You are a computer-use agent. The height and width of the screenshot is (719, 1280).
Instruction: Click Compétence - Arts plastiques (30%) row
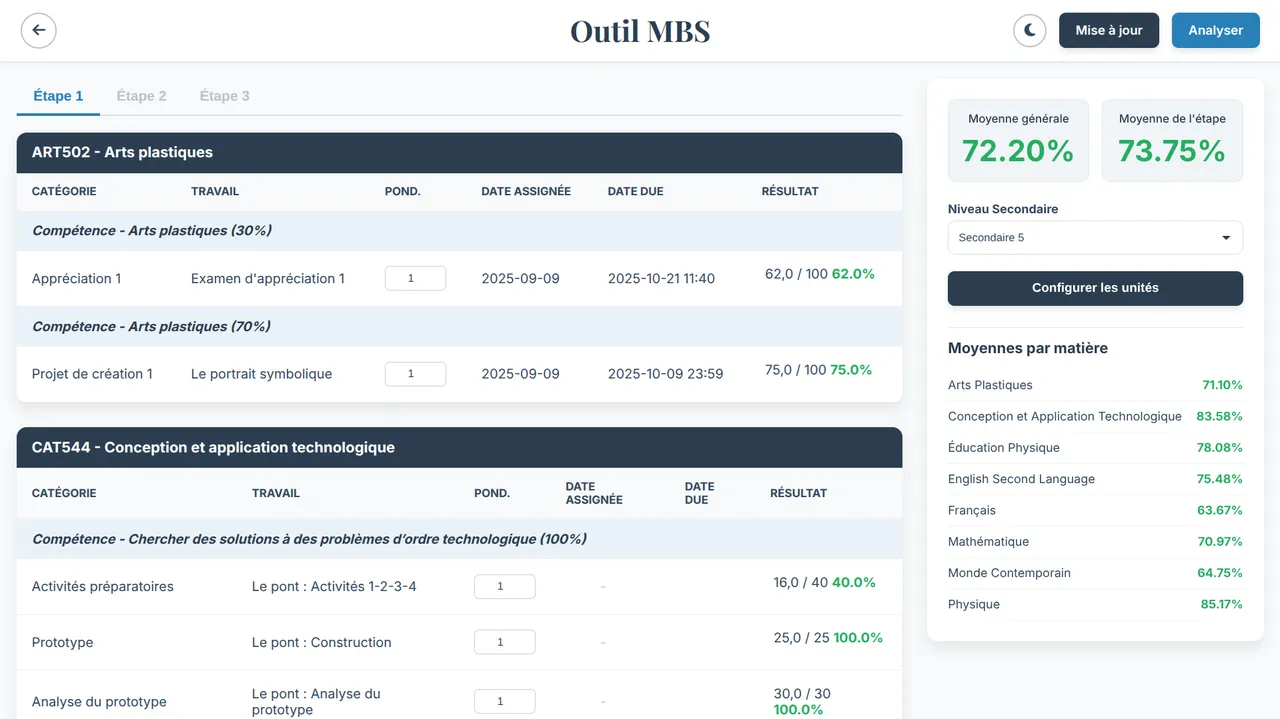pyautogui.click(x=459, y=231)
